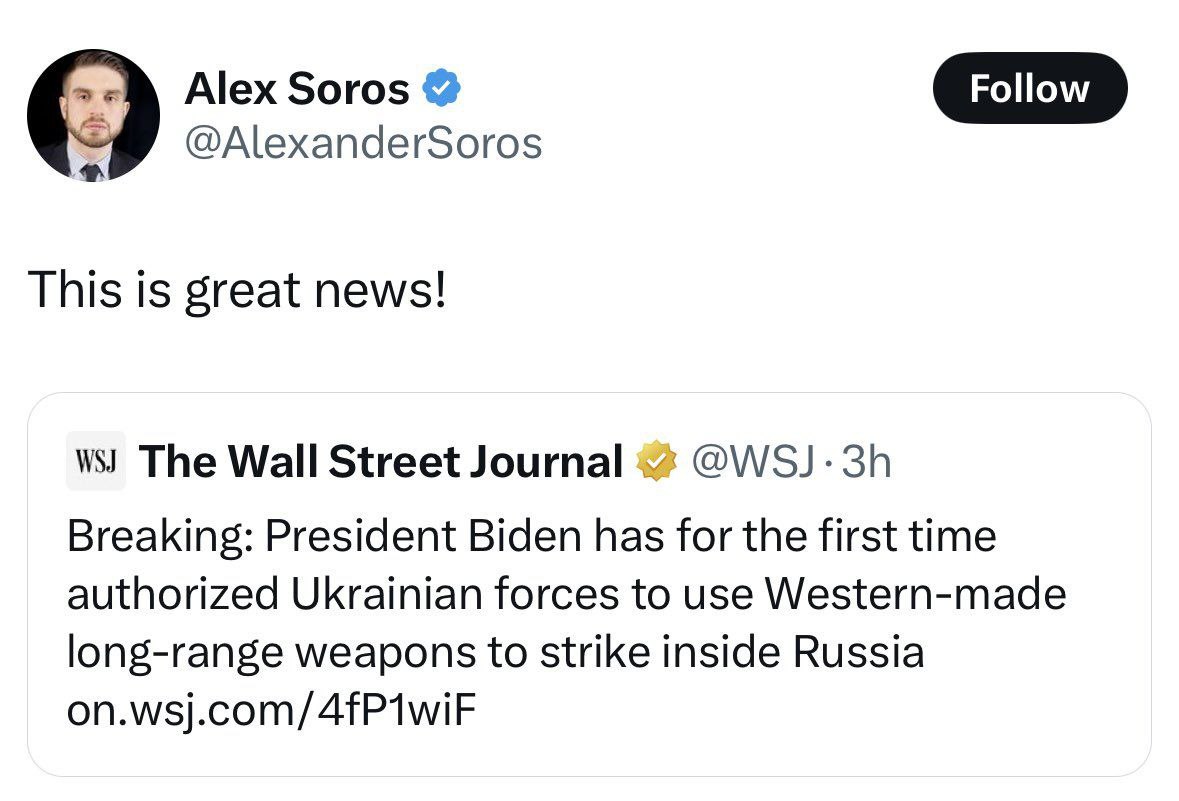The image size is (1179, 801).
Task: Open Alex Soros's profile picture
Action: pos(93,115)
